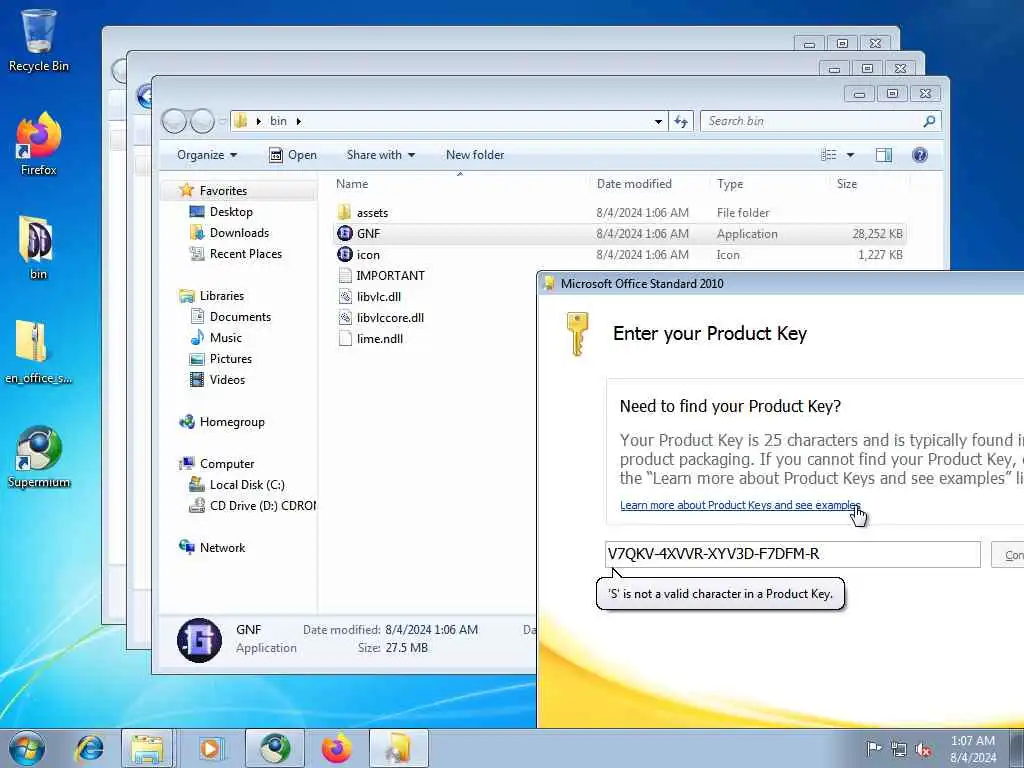This screenshot has width=1024, height=768.
Task: Launch Internet Explorer from the taskbar
Action: point(89,748)
